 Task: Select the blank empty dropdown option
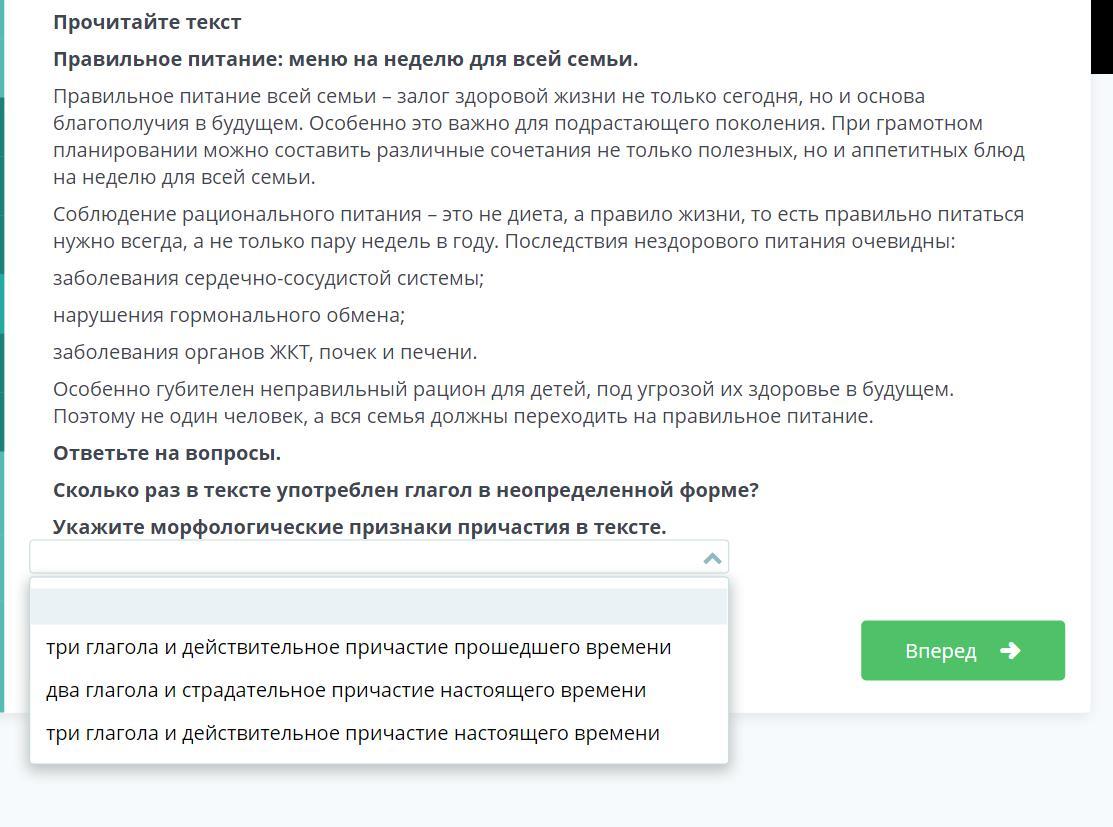(x=378, y=606)
